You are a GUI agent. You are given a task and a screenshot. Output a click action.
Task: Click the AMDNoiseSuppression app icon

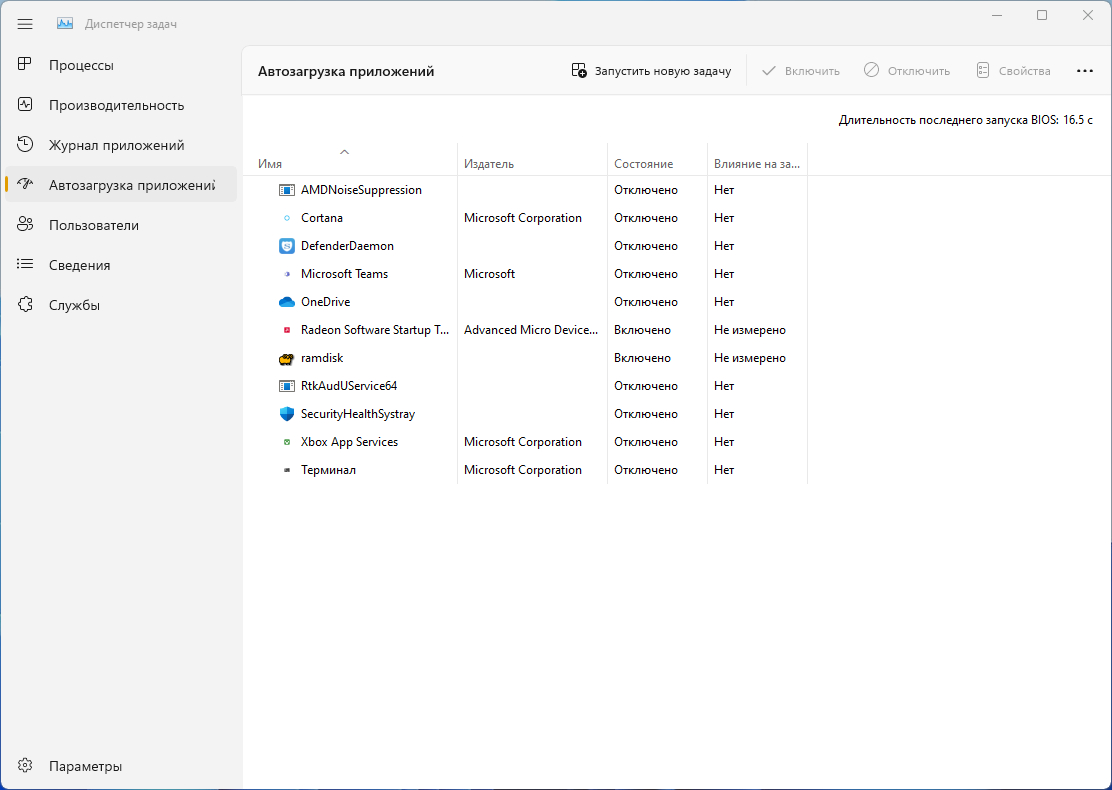[x=287, y=190]
